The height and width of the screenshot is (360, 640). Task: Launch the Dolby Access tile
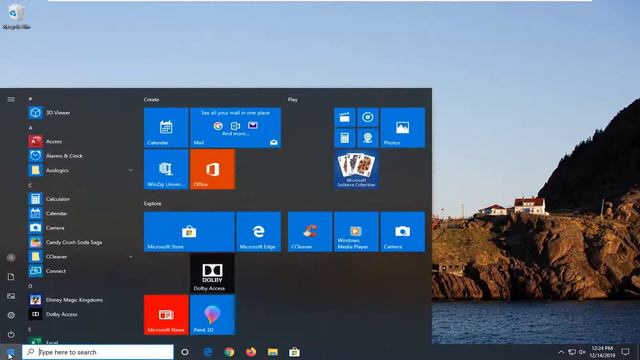click(212, 273)
